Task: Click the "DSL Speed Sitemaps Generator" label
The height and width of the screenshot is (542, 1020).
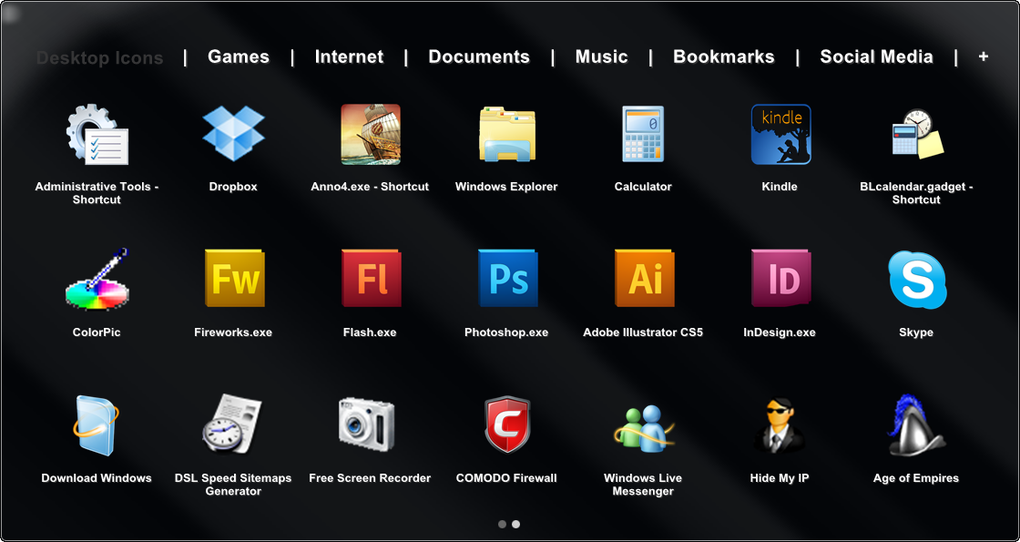Action: (x=233, y=485)
